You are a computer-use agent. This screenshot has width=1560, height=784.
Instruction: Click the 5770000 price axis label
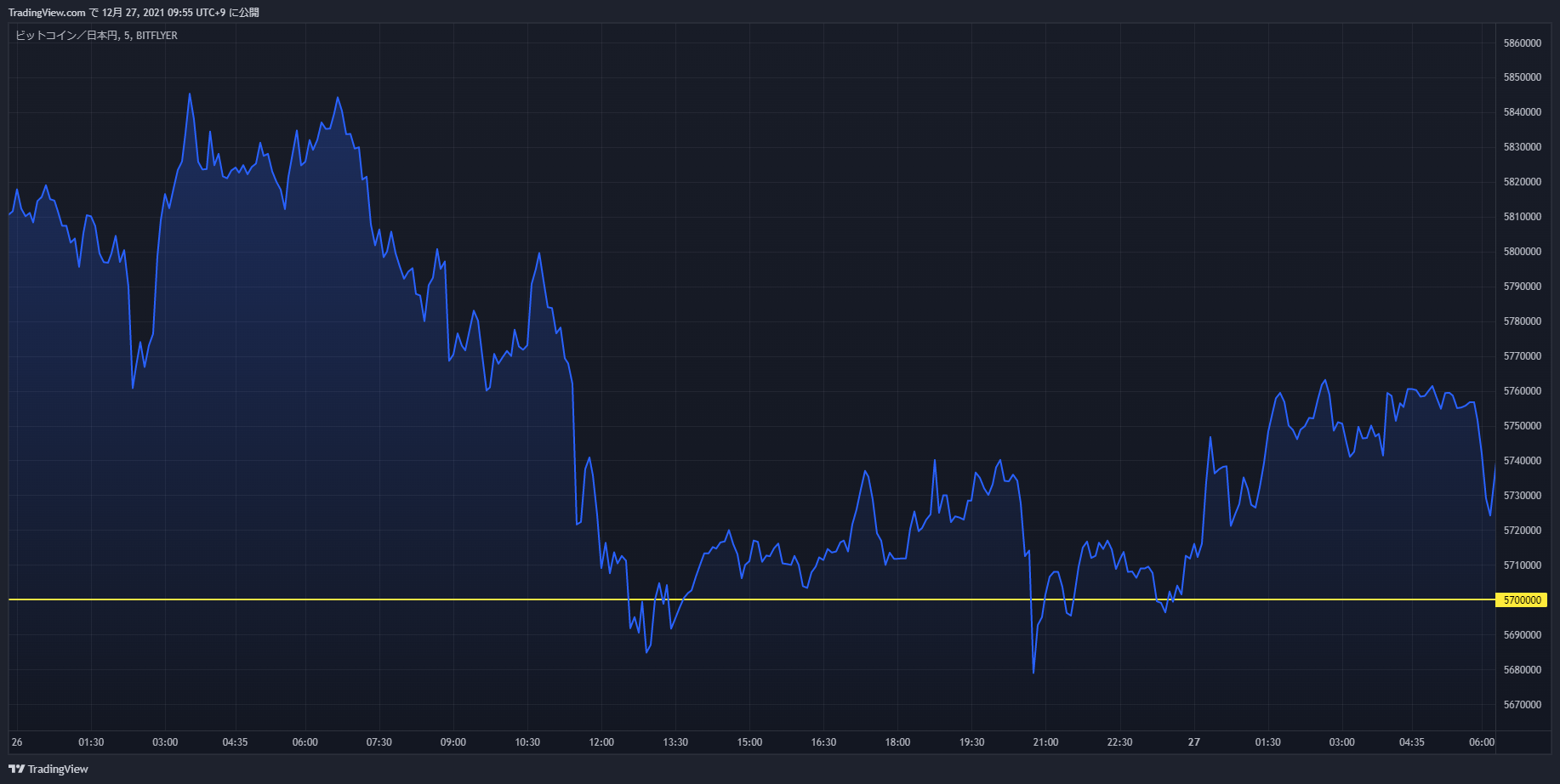[x=1522, y=356]
